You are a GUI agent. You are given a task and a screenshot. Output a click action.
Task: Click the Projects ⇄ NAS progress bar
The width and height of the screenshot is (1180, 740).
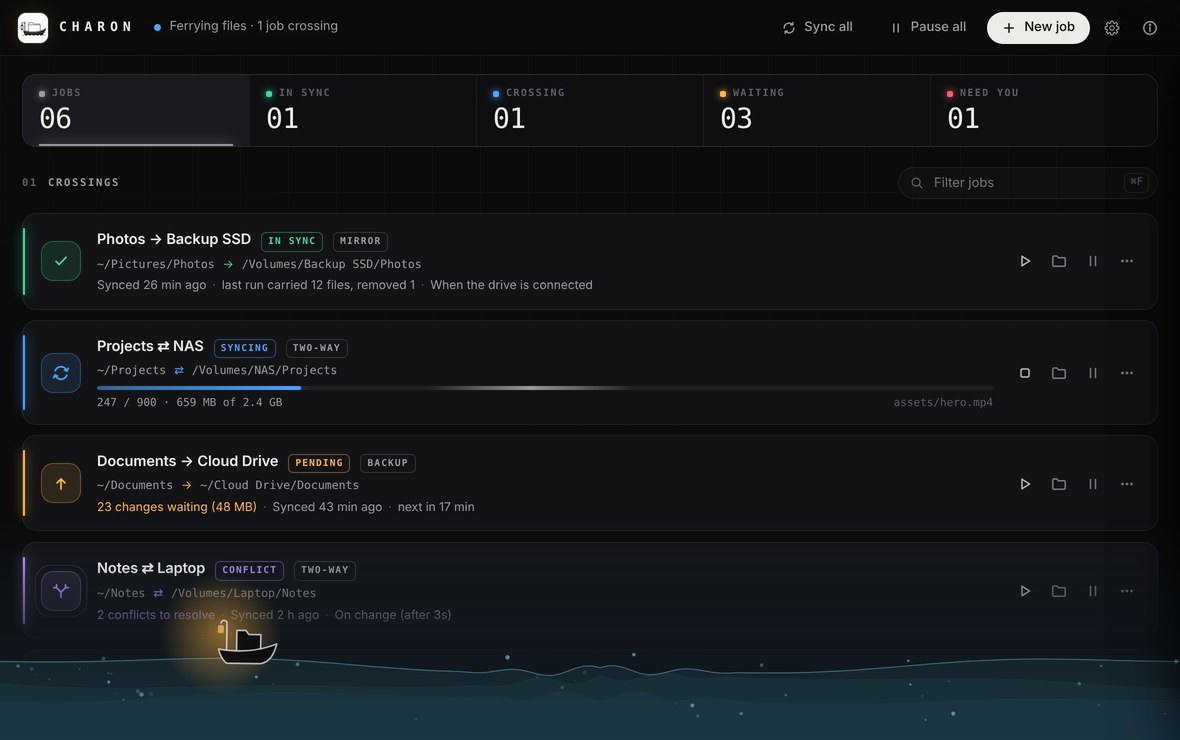click(545, 388)
